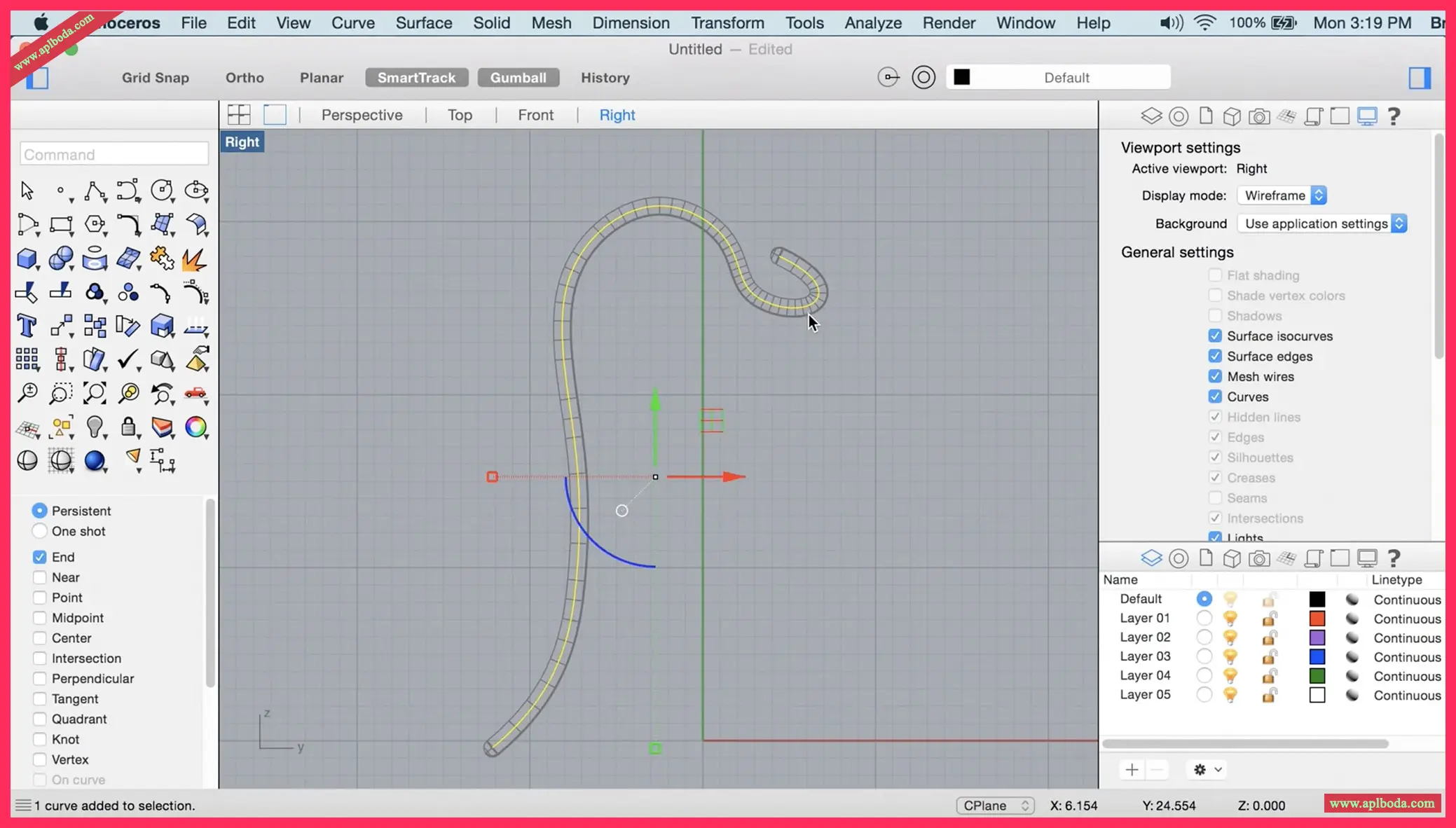Expand the Background settings dropdown
1456x828 pixels.
1322,223
